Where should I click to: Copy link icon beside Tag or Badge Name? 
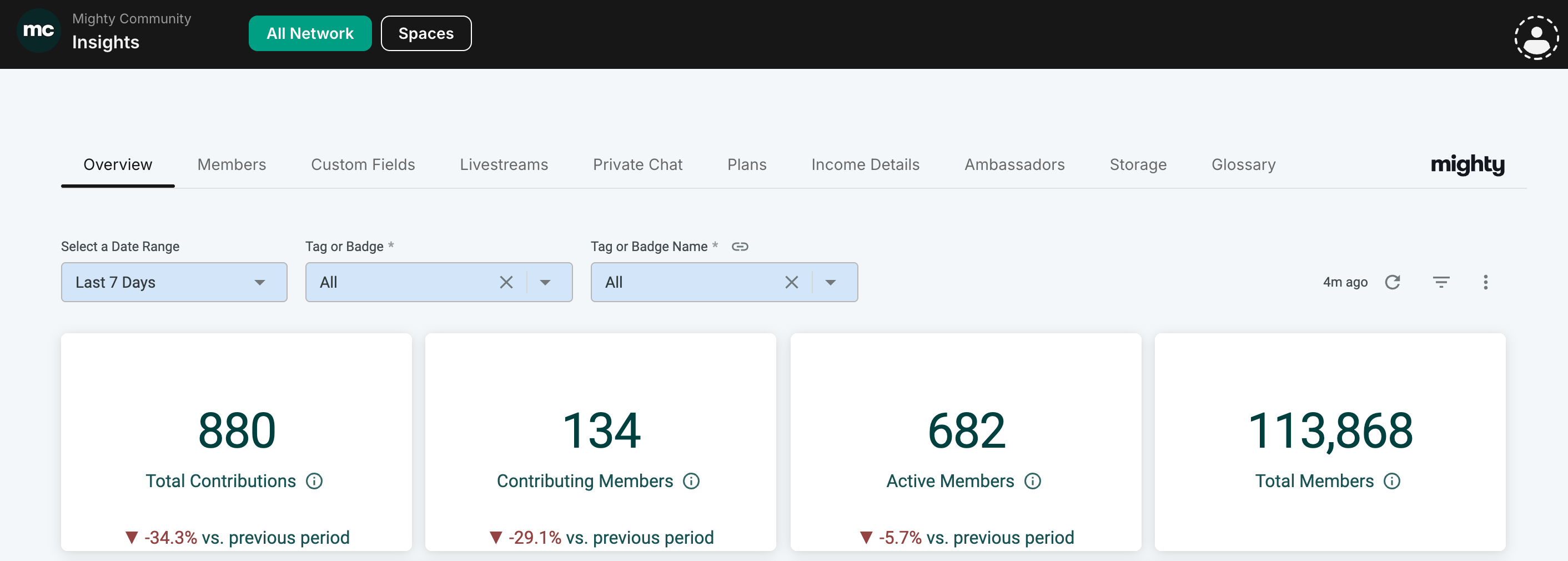[x=740, y=247]
